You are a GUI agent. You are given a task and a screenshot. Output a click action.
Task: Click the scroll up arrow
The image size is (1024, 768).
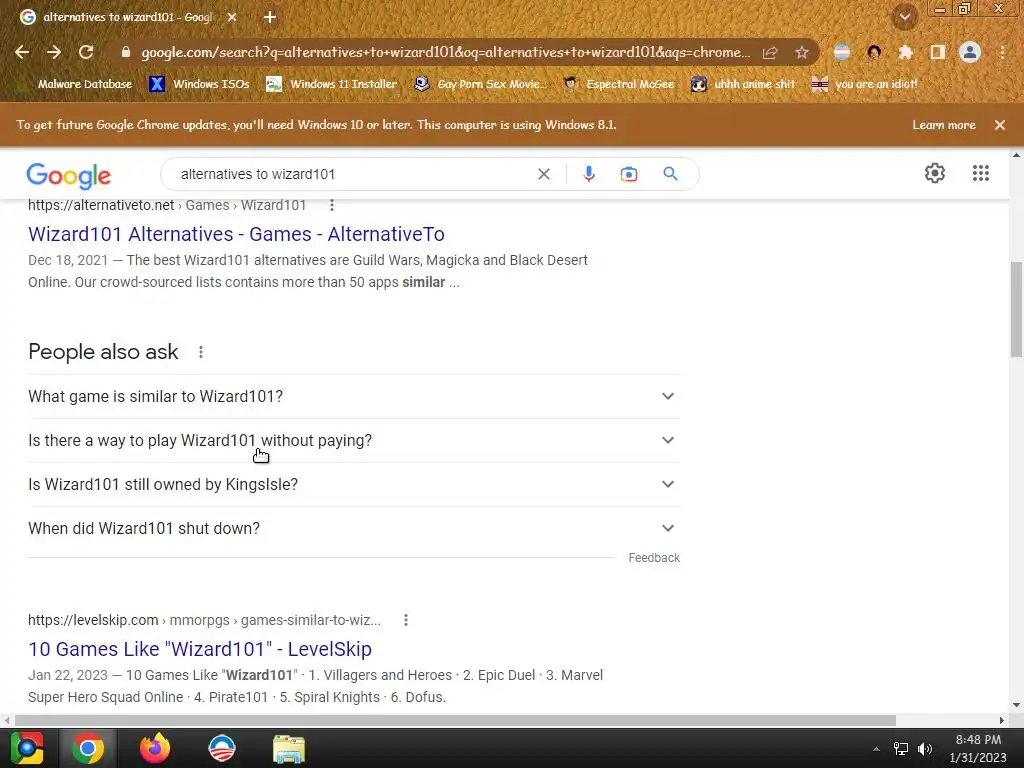click(x=1016, y=155)
